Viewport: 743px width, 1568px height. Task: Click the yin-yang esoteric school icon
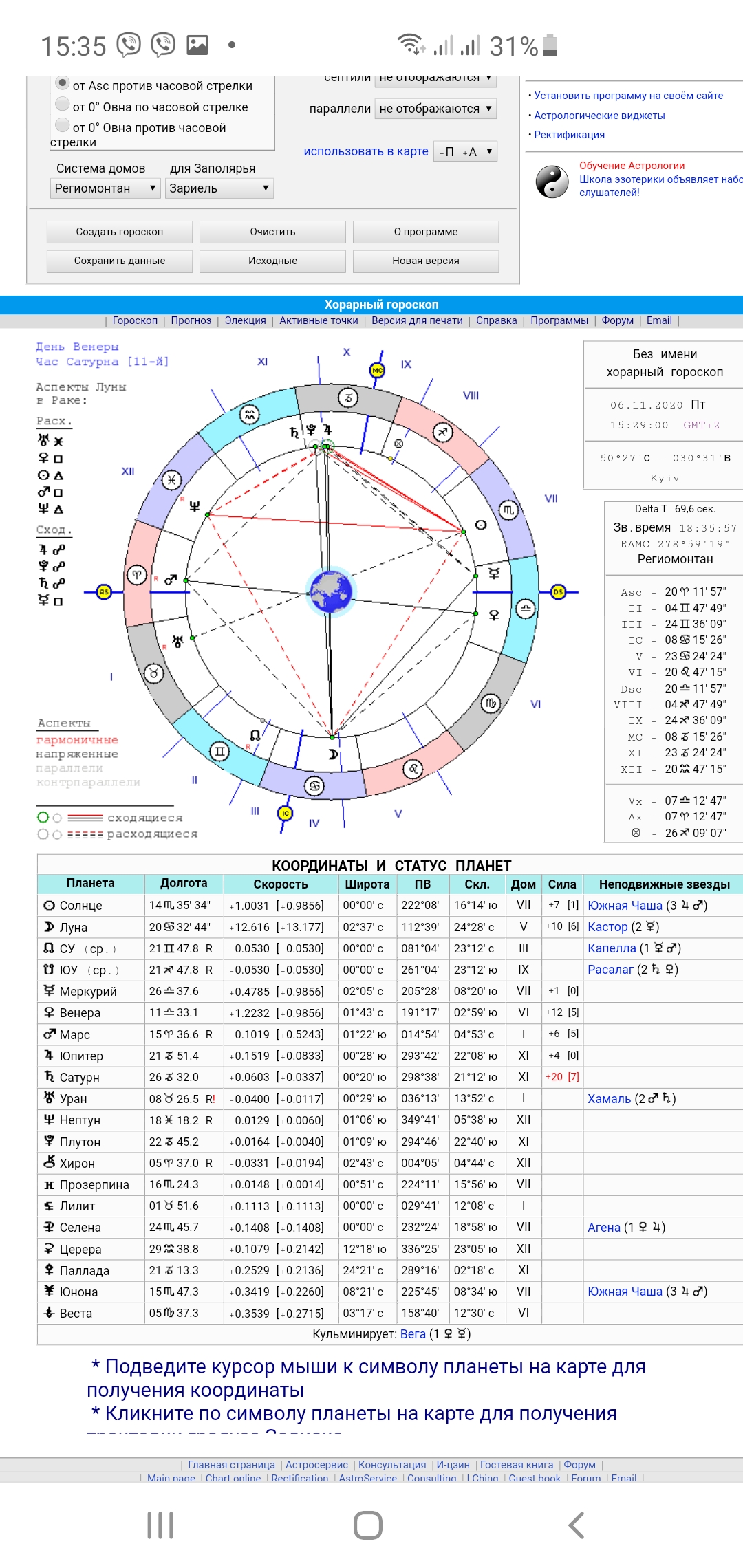[x=552, y=182]
